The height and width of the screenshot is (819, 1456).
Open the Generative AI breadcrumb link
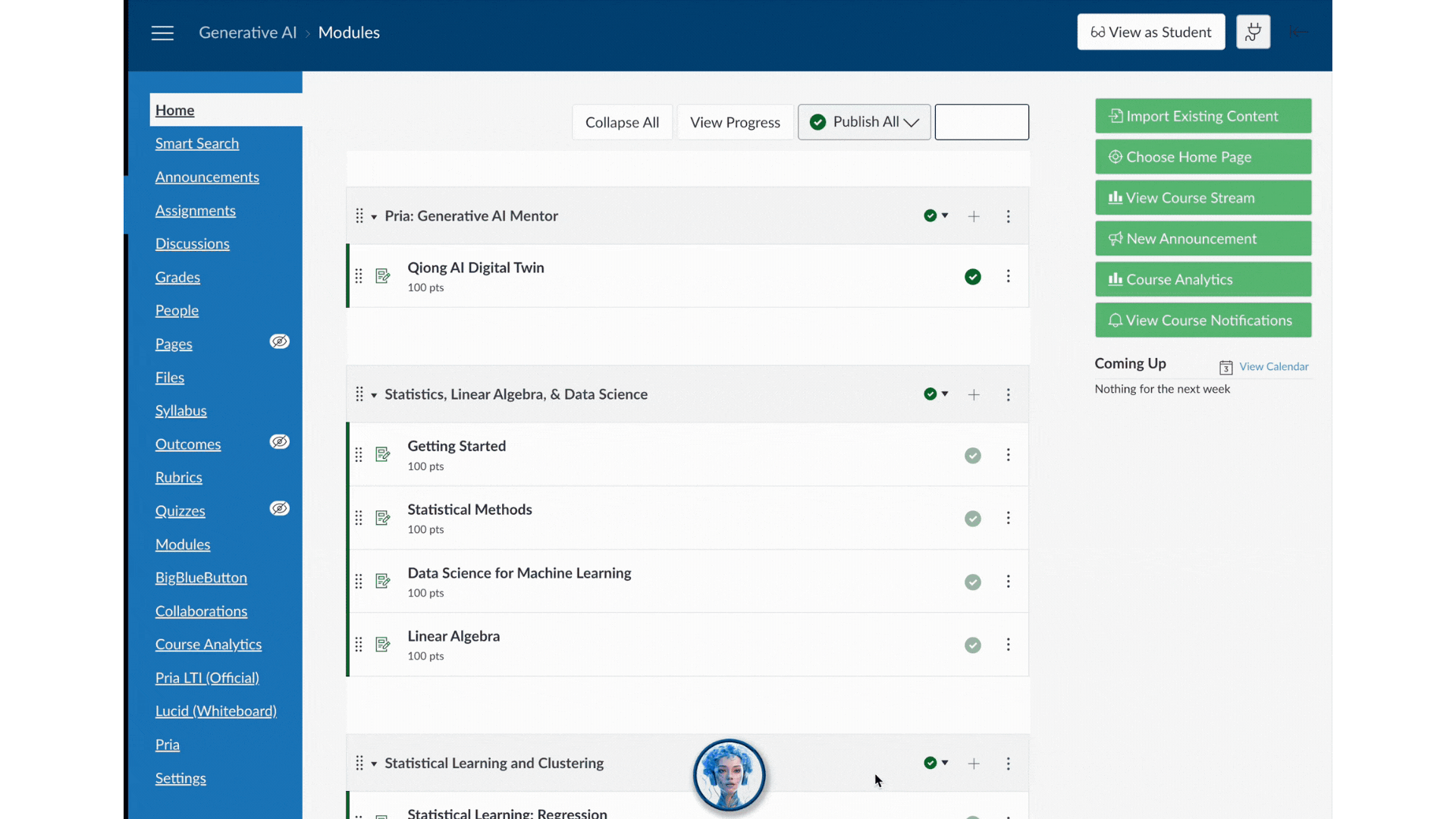coord(248,32)
